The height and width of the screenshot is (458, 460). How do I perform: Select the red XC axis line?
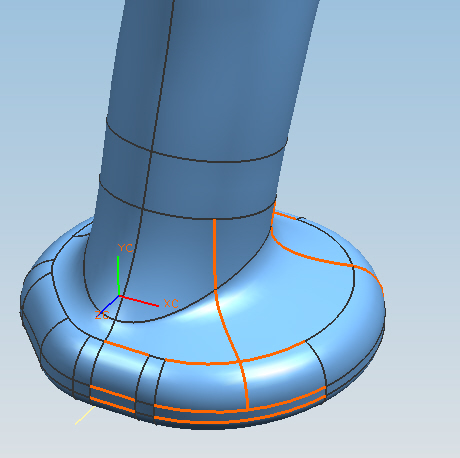[139, 301]
